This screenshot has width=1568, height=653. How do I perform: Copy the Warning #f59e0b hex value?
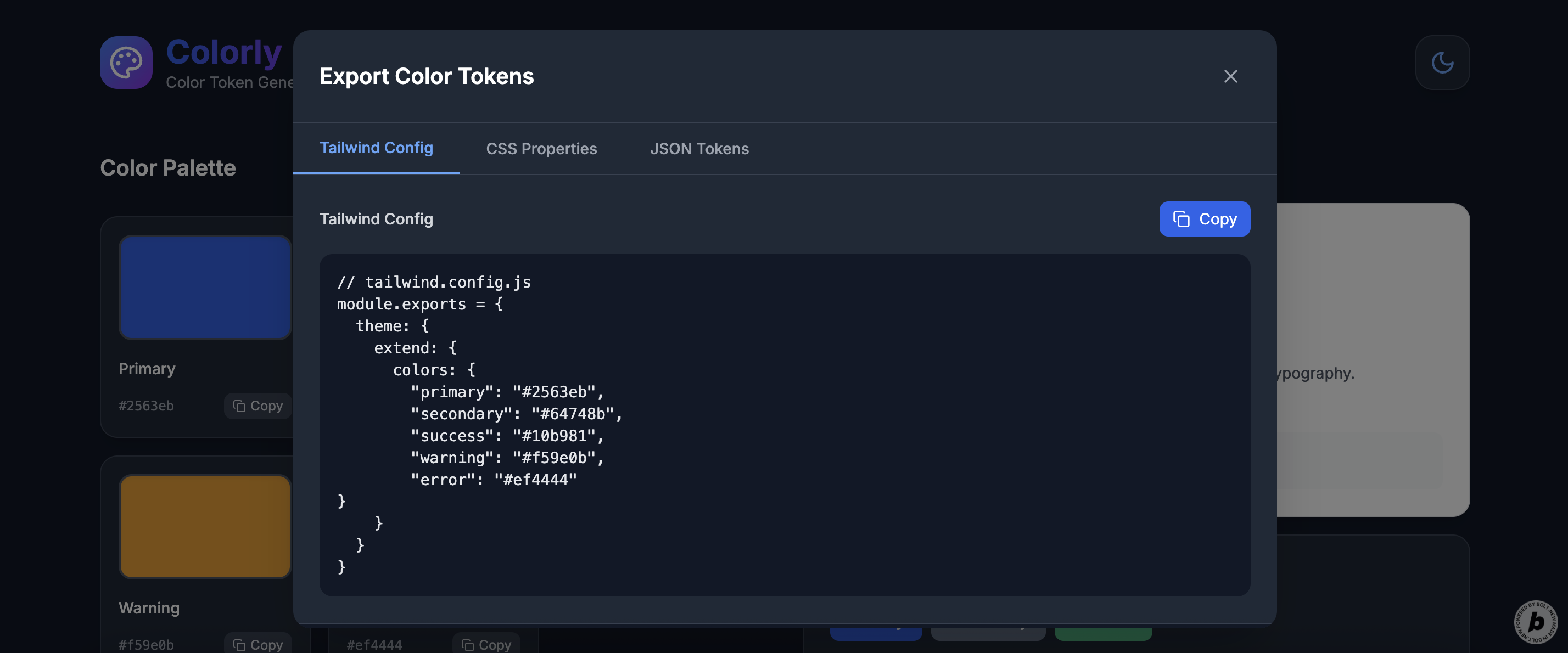pos(258,644)
